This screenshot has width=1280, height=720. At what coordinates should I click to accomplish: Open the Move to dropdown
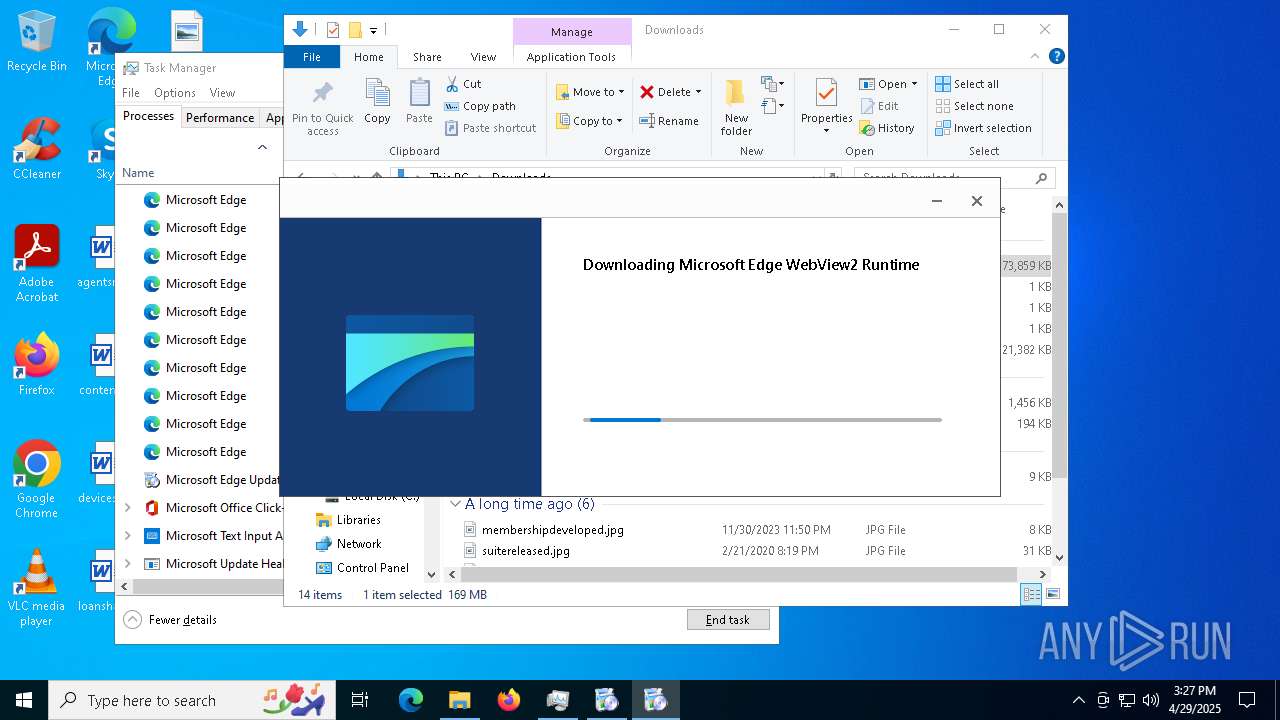click(590, 92)
